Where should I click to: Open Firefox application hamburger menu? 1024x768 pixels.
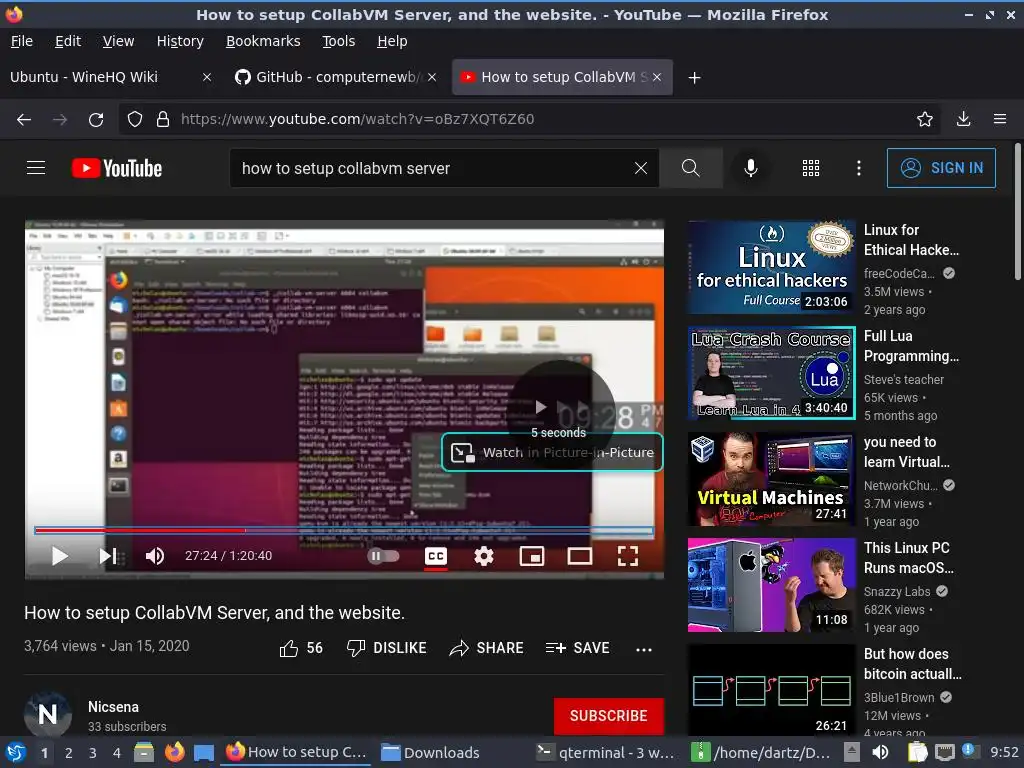pos(1000,119)
